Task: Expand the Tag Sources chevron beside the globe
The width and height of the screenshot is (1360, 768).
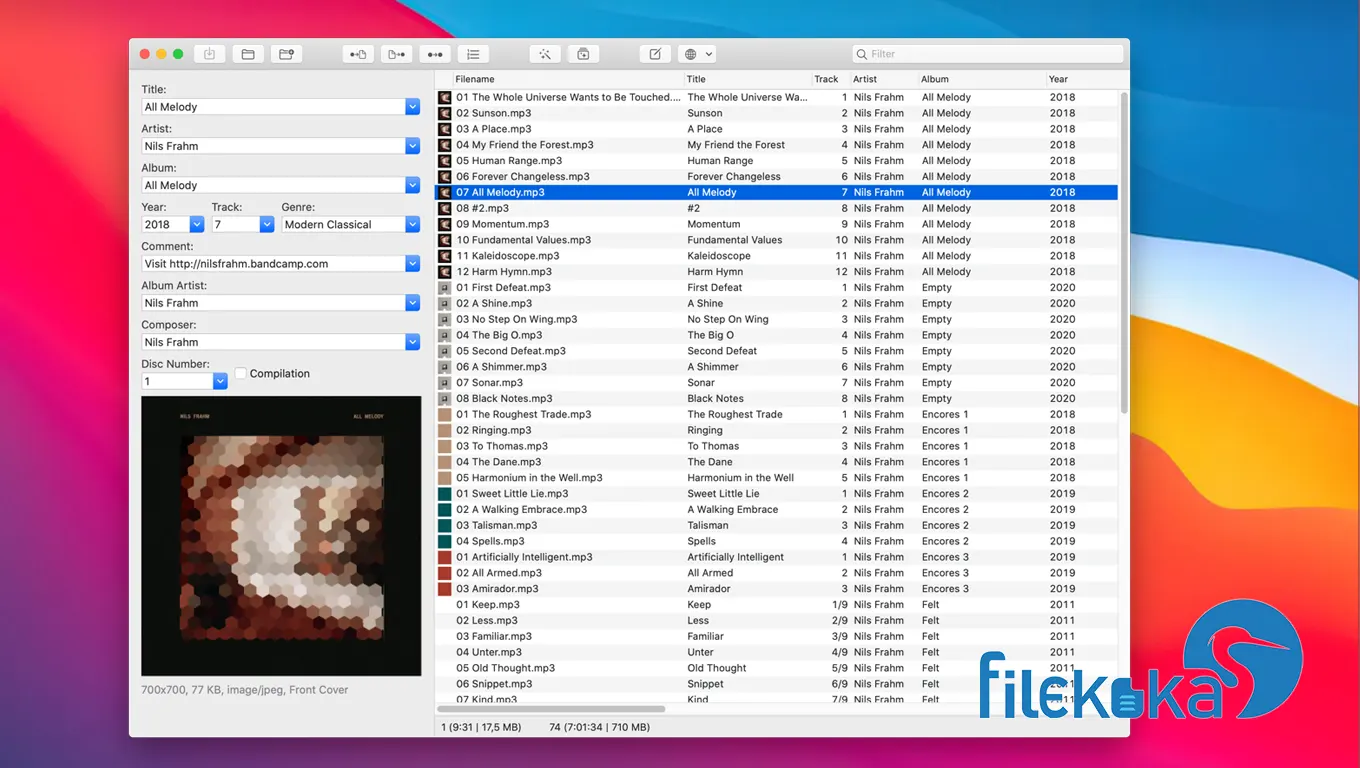Action: 709,54
